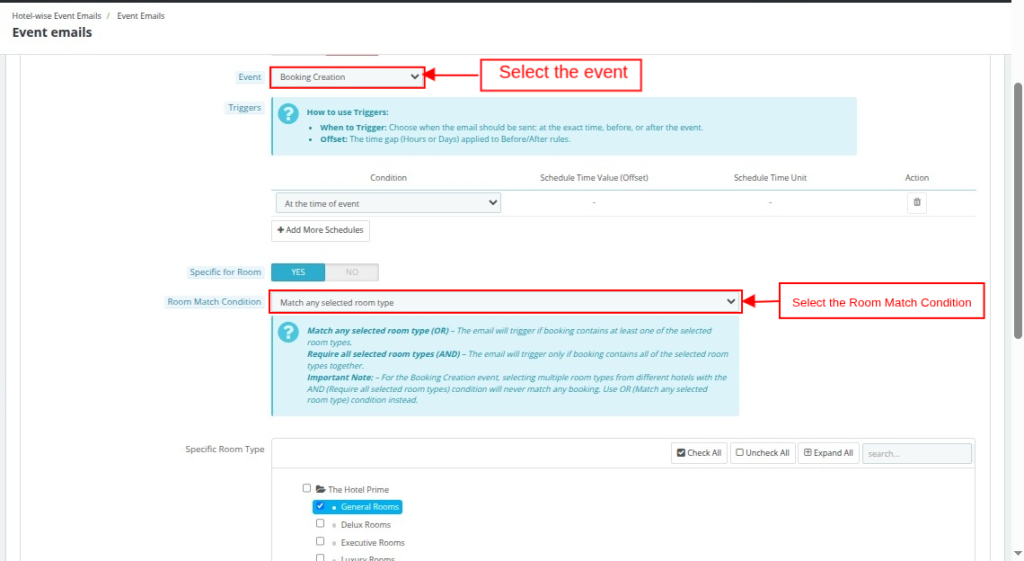Go to Hotel-wise Event Emails breadcrumb
Screen dimensions: 1024x561
(x=56, y=16)
